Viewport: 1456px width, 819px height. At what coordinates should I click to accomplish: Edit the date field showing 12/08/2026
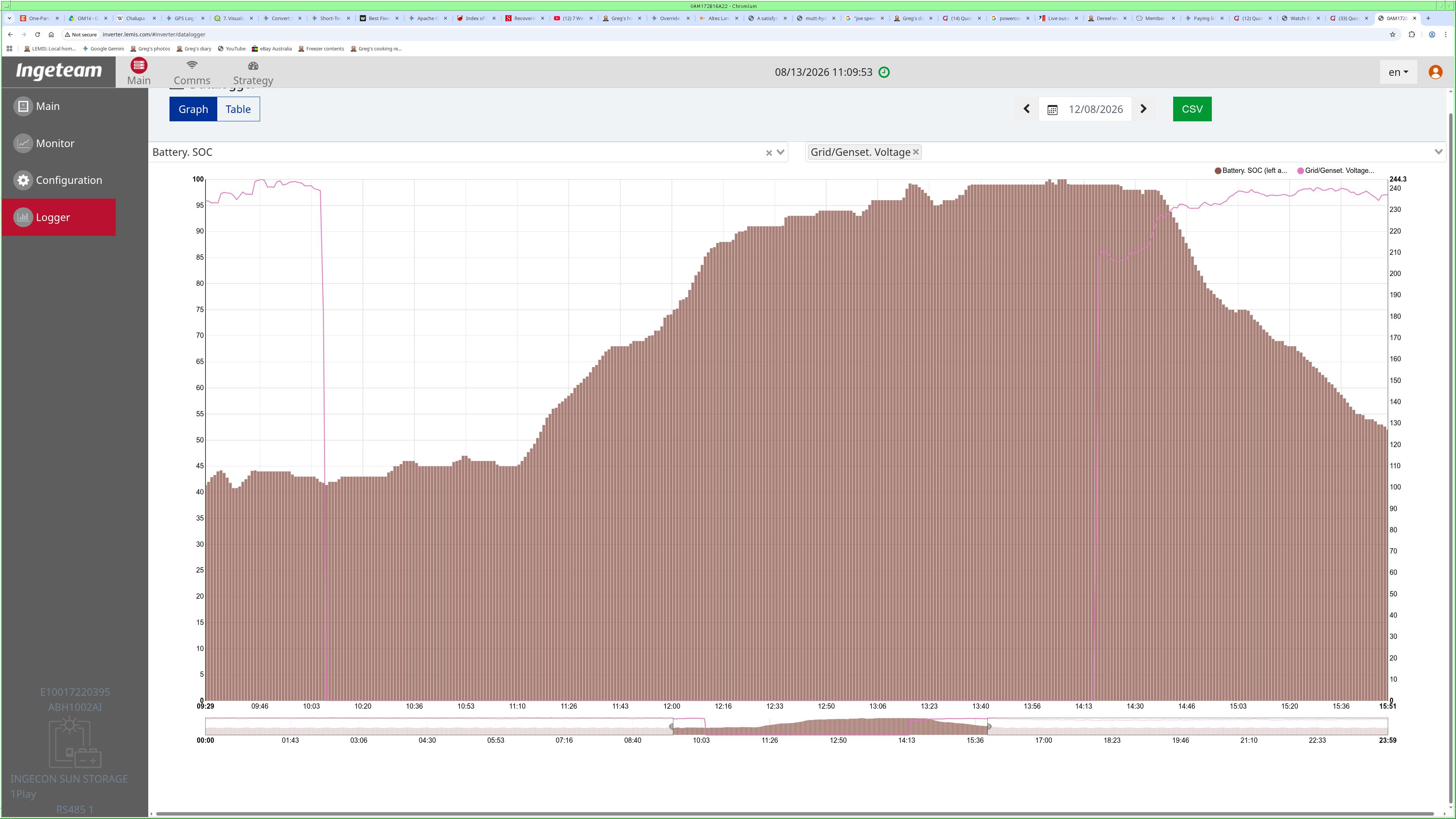pyautogui.click(x=1095, y=109)
